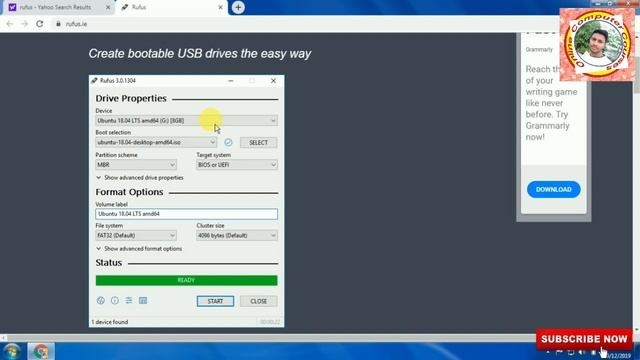Screen dimensions: 640x360
Task: Show hidden system tray icons arrow
Action: click(x=548, y=352)
